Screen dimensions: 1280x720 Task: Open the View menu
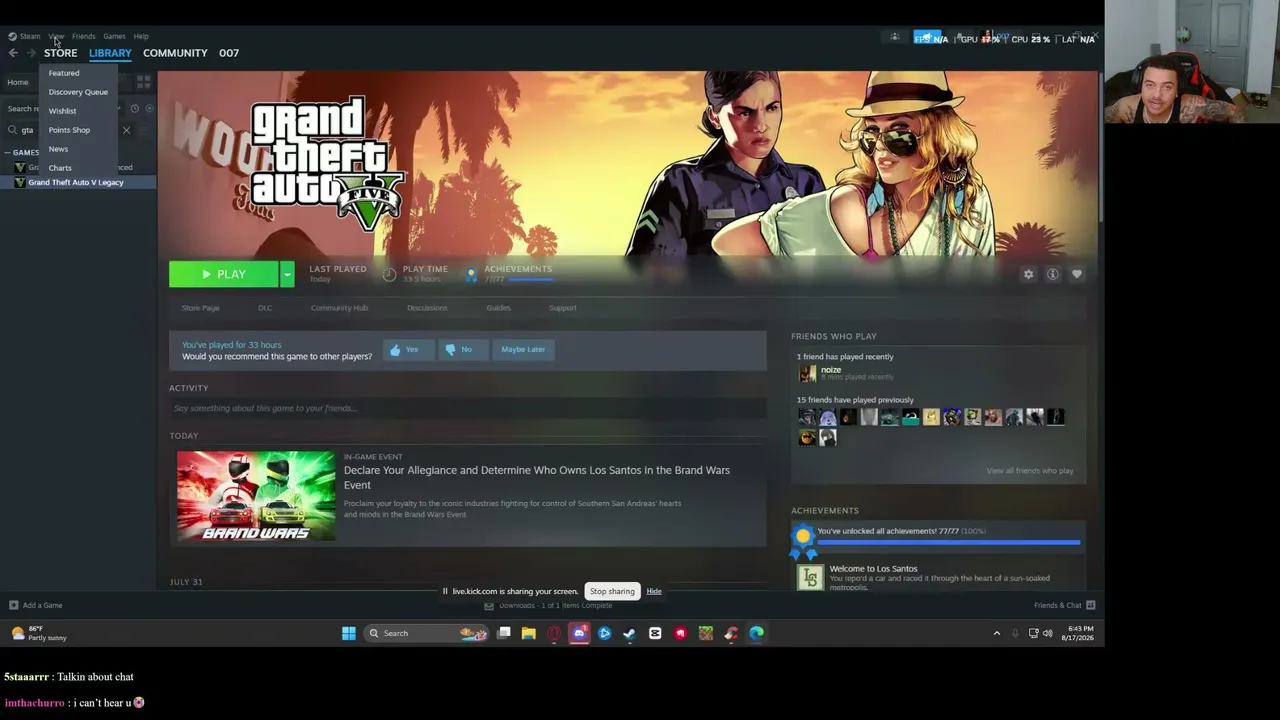tap(56, 37)
